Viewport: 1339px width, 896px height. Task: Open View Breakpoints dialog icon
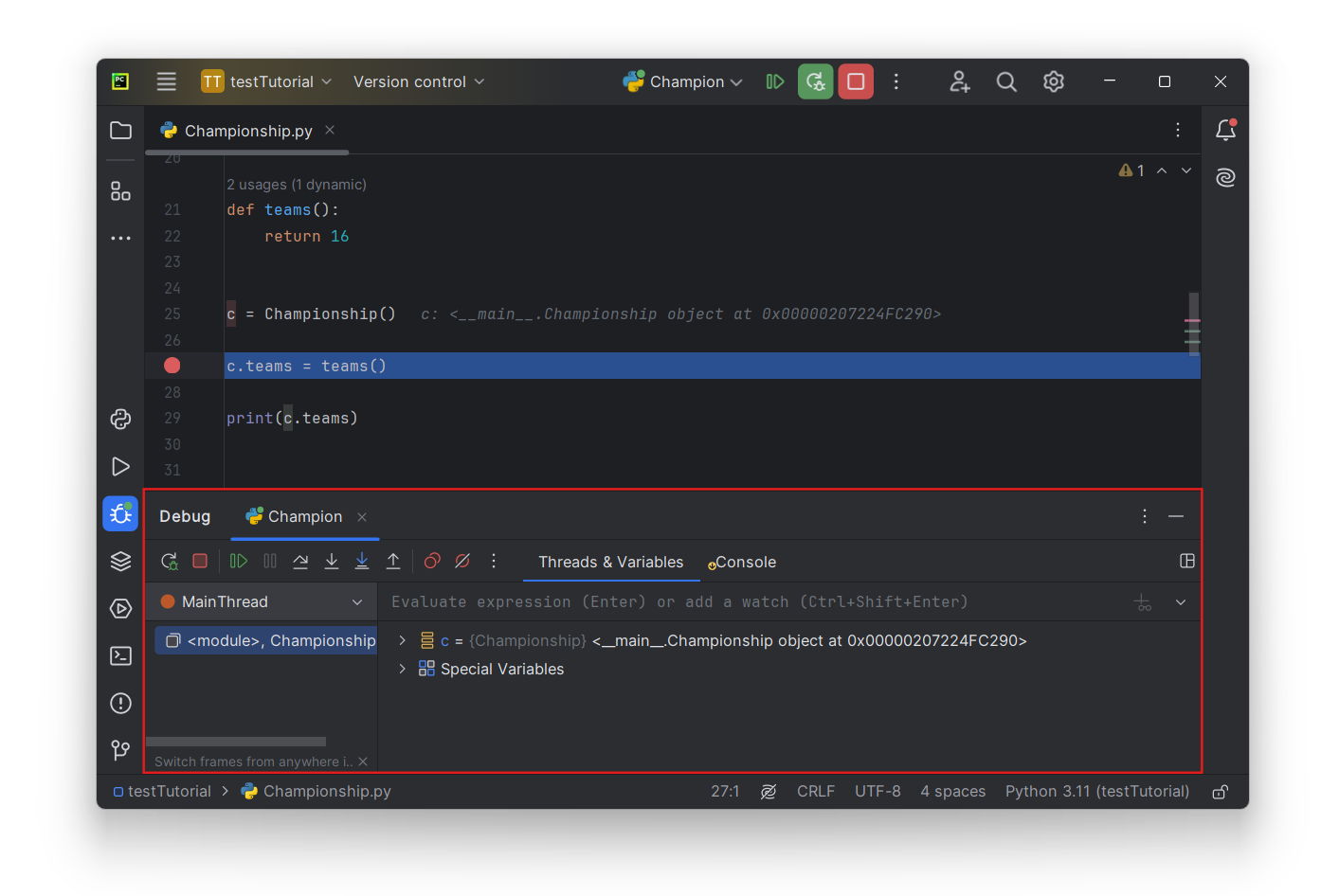432,562
